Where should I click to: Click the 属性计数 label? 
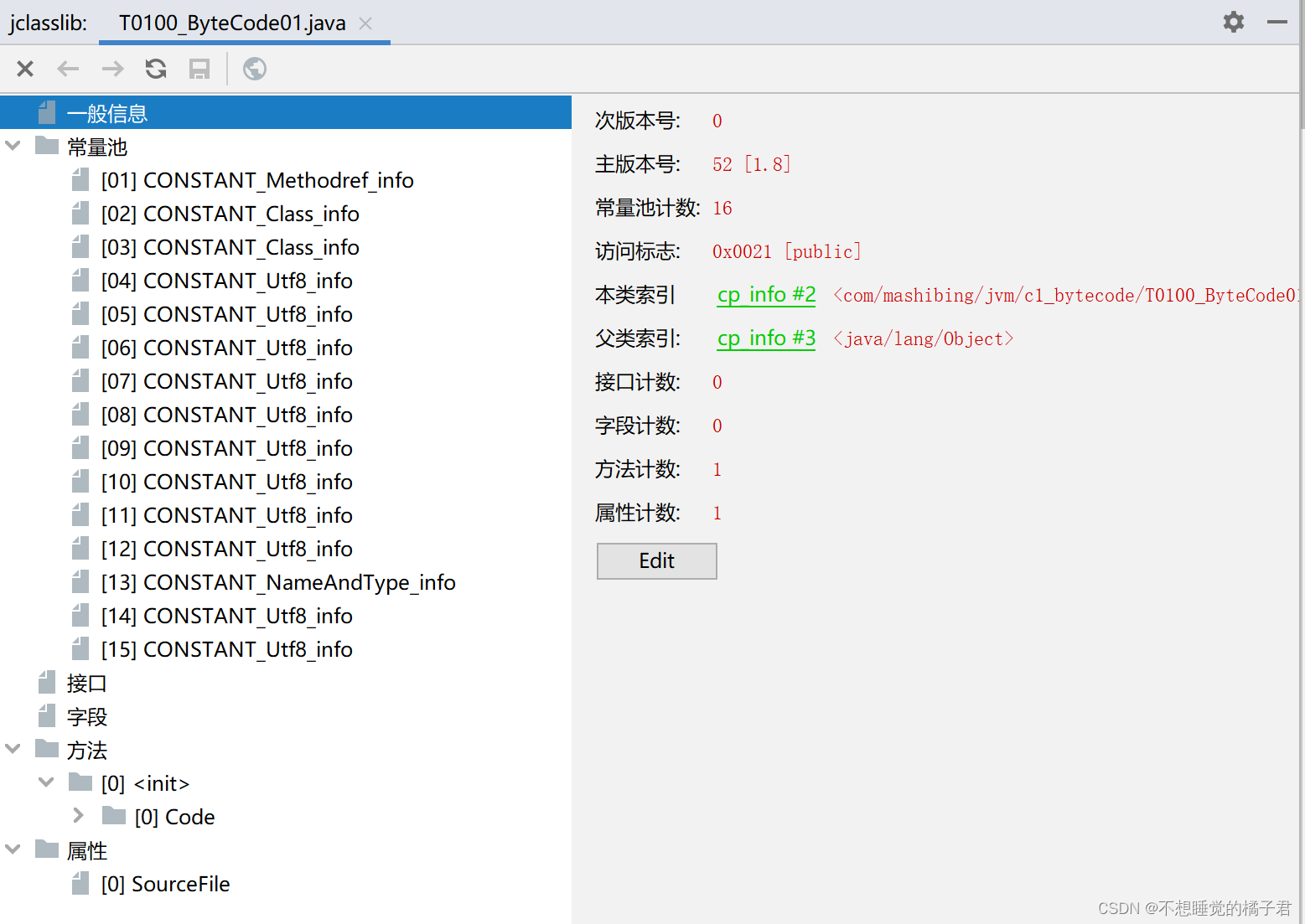click(x=638, y=513)
